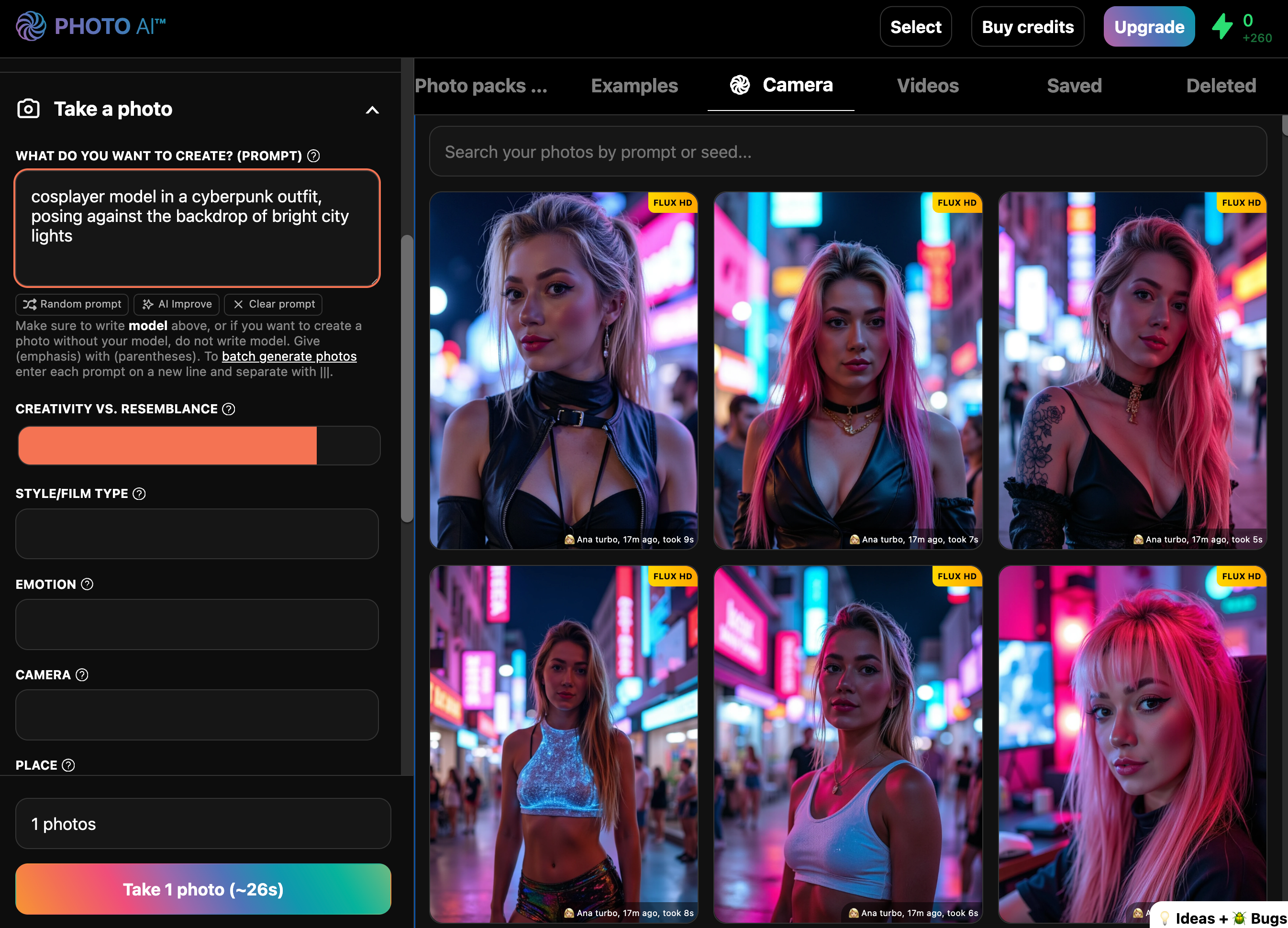Click the green lightning bolt credits icon
This screenshot has width=1288, height=928.
[1221, 27]
